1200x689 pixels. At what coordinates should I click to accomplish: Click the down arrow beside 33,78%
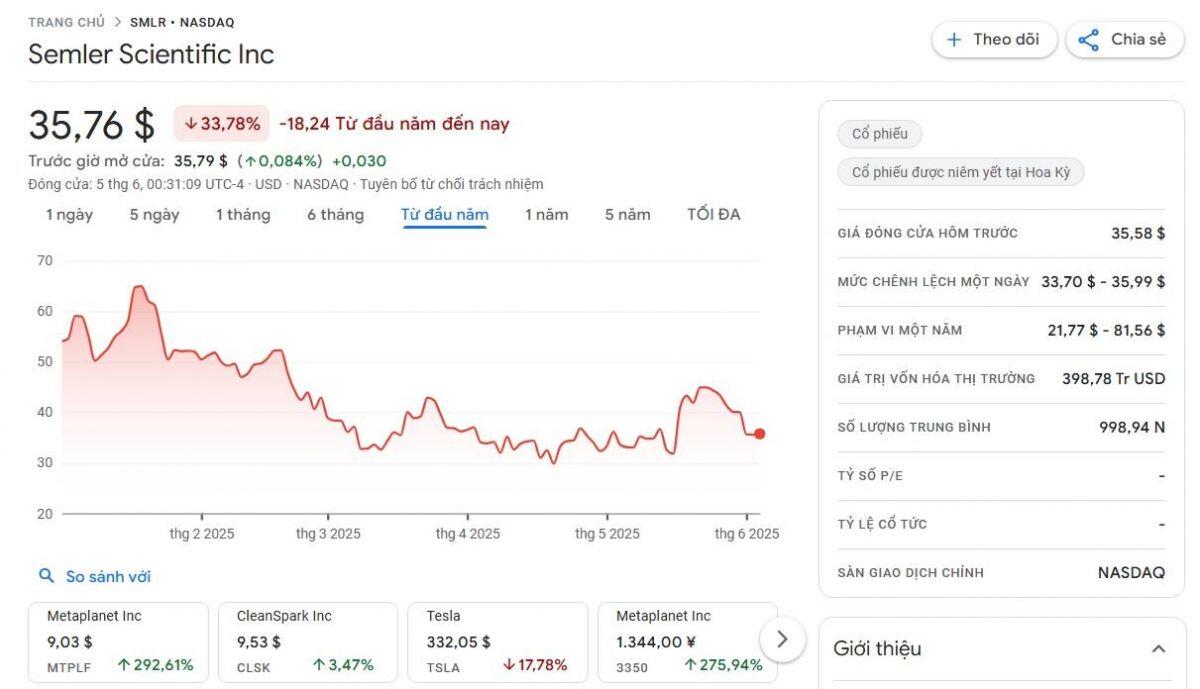point(190,123)
